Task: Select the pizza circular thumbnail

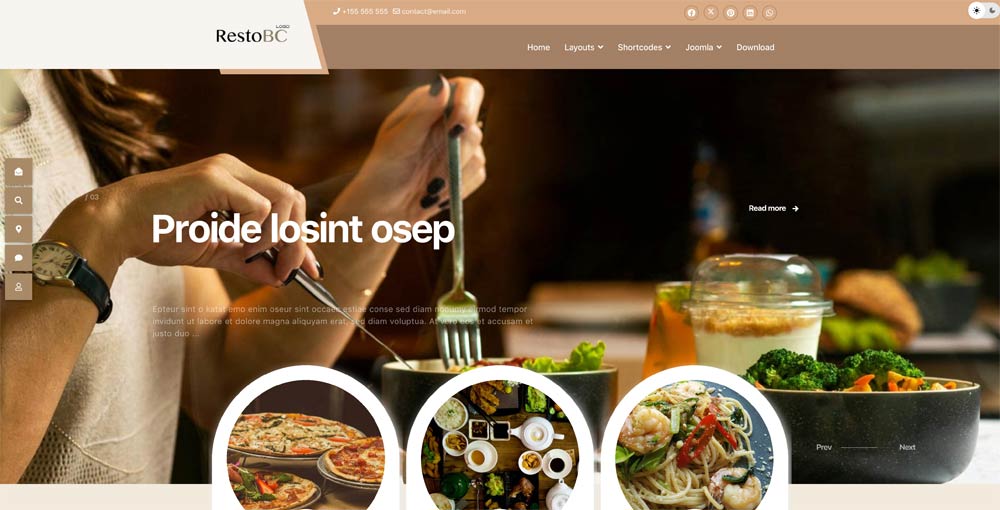Action: [x=306, y=445]
